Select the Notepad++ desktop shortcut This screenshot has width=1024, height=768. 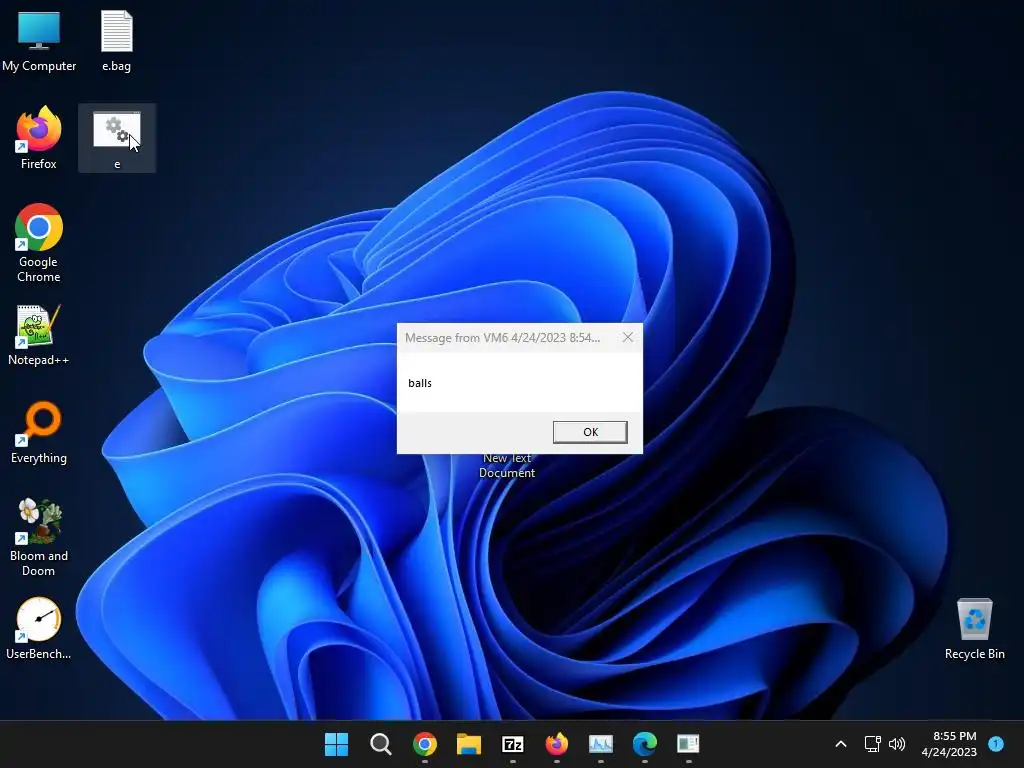click(x=39, y=334)
